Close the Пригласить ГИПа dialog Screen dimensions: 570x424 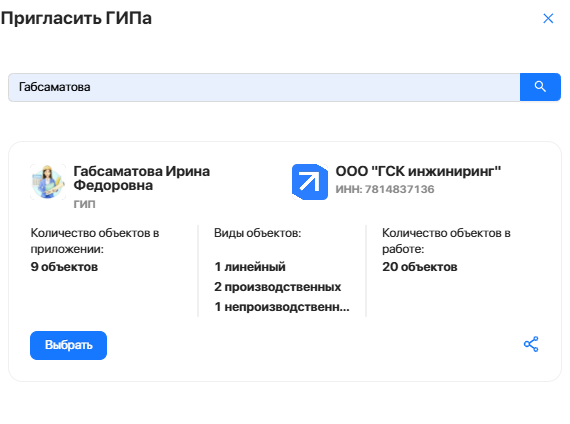tap(548, 18)
